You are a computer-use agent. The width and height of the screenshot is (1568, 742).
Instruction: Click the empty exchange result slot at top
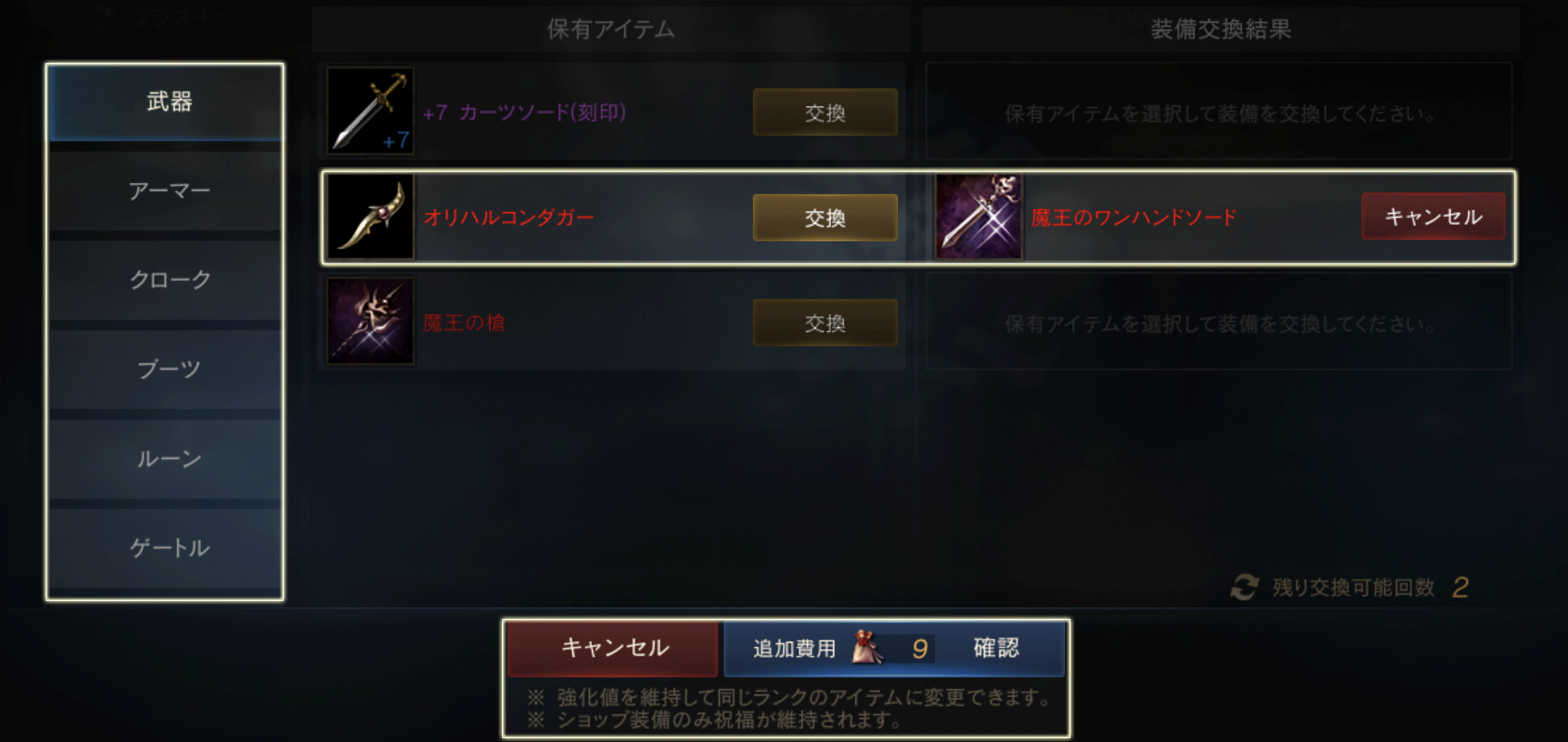coord(1219,112)
